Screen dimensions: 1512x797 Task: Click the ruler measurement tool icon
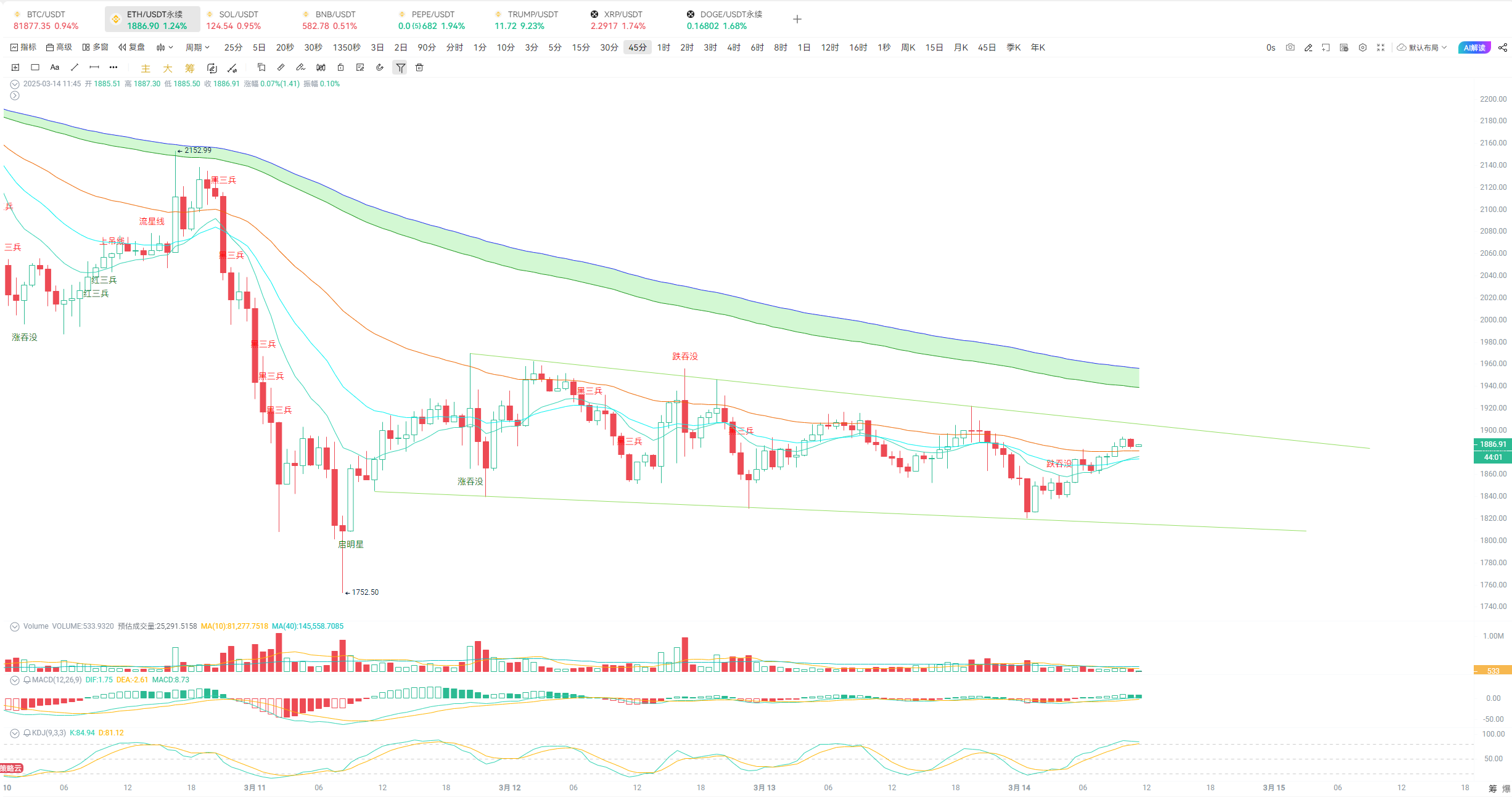tap(281, 68)
